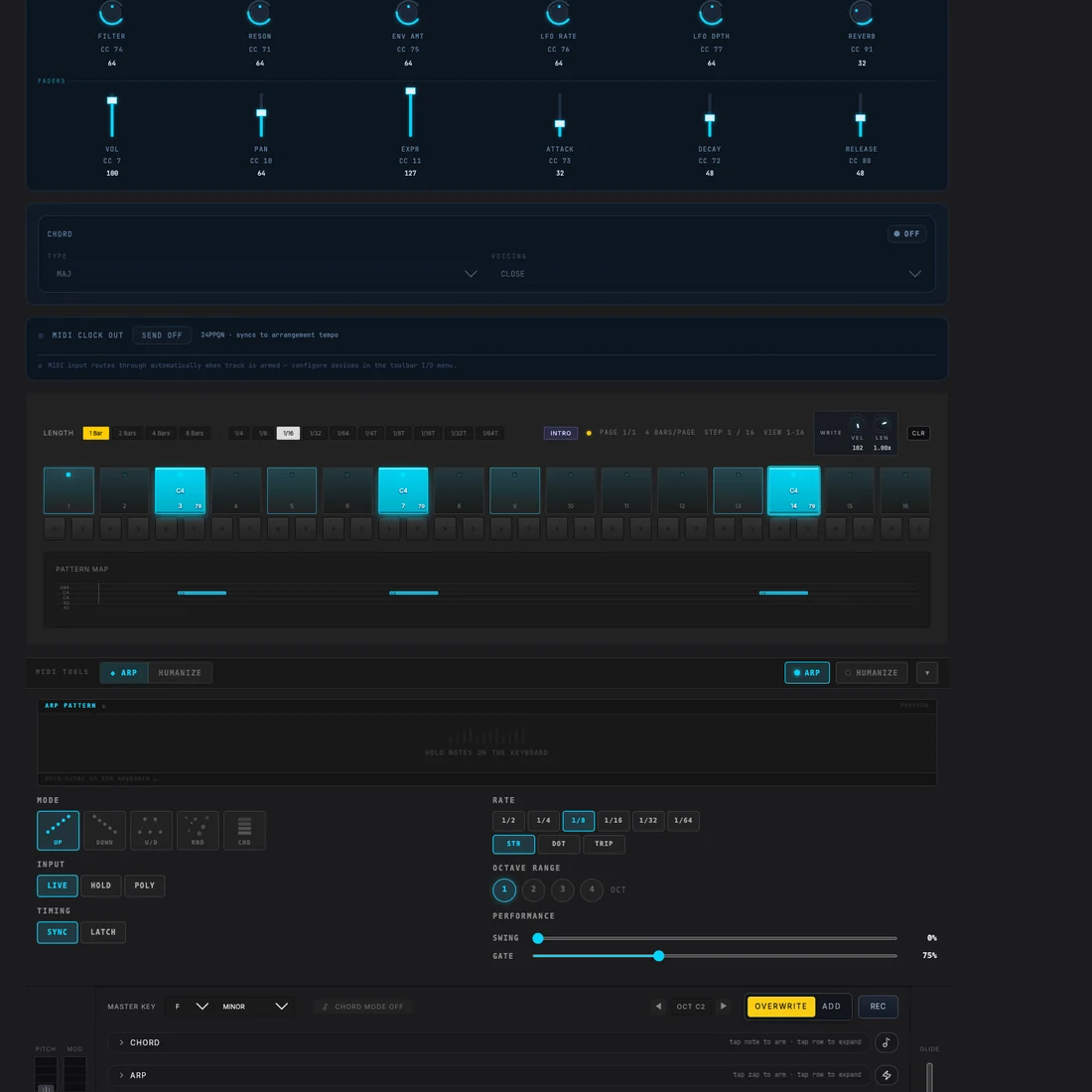
Task: Select OVERWRITE record mode
Action: pos(780,1007)
